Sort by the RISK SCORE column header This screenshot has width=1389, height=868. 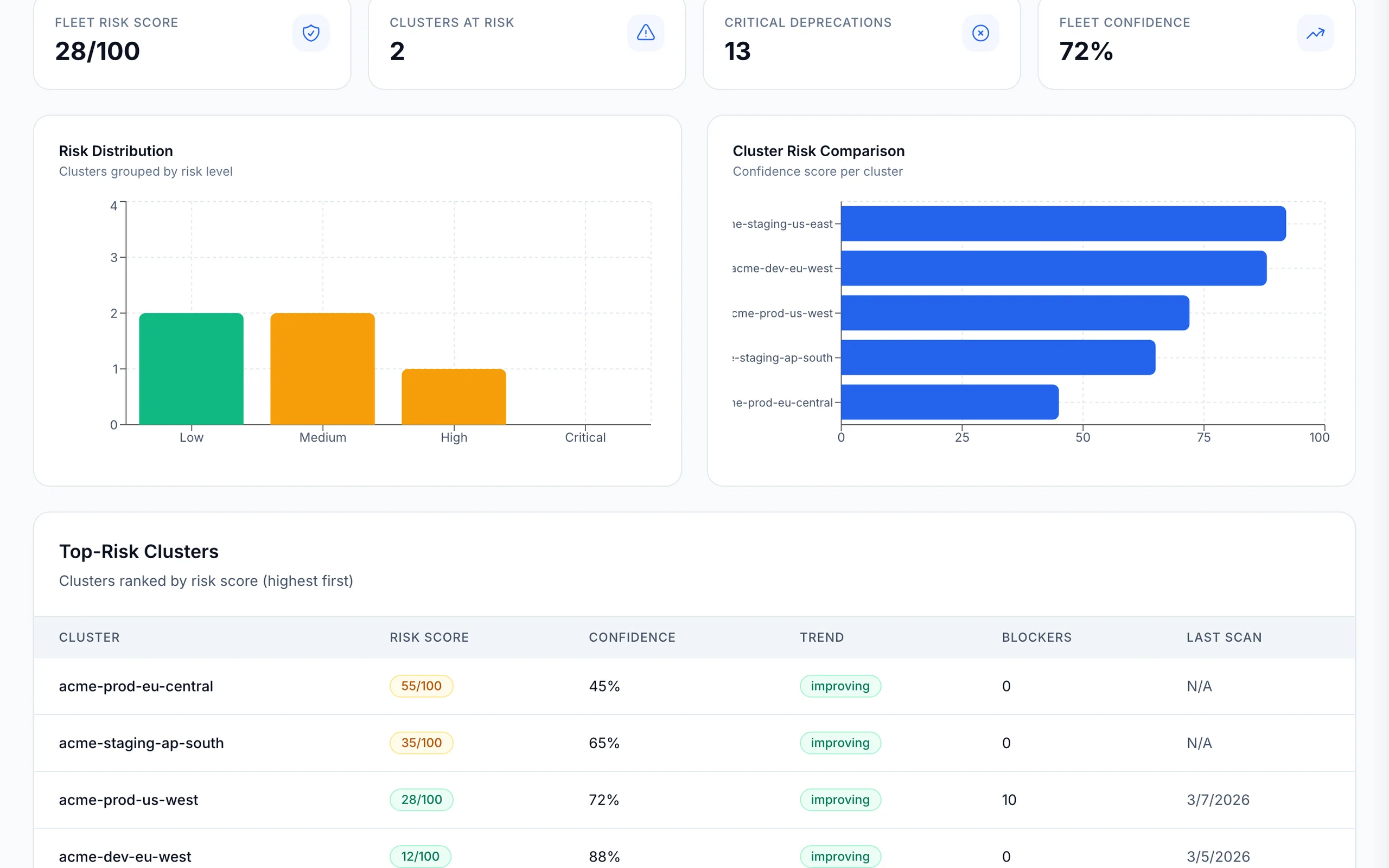click(429, 637)
